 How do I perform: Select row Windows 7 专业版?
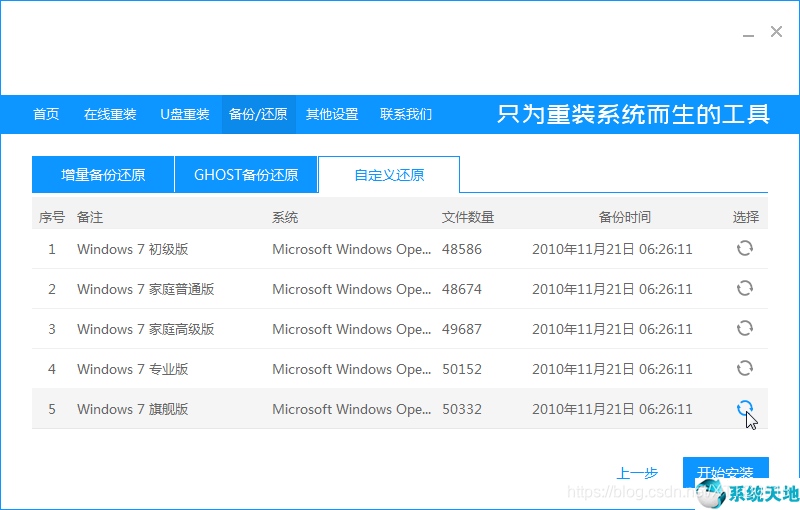(x=399, y=369)
